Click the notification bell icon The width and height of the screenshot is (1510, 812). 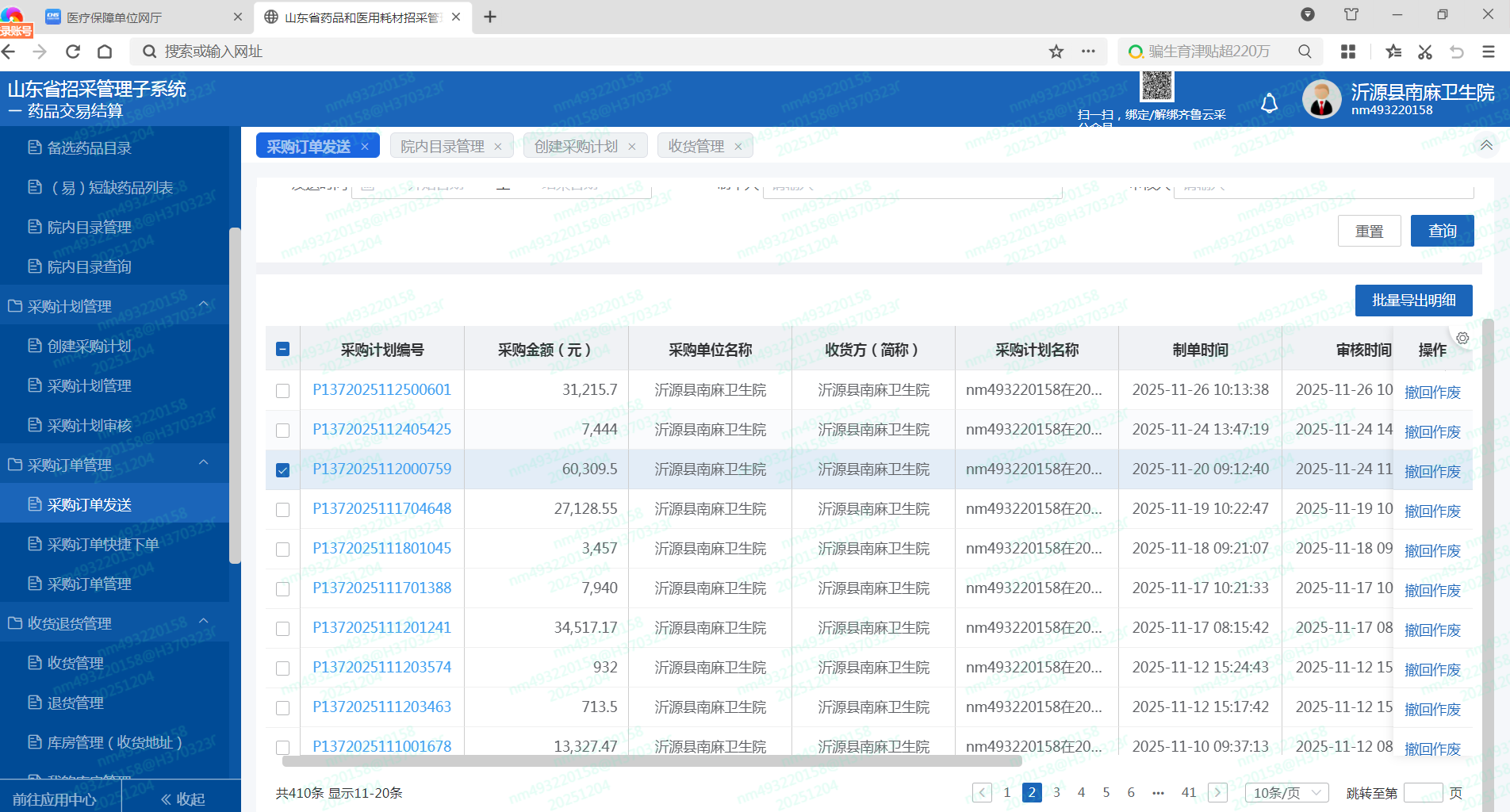[1269, 103]
